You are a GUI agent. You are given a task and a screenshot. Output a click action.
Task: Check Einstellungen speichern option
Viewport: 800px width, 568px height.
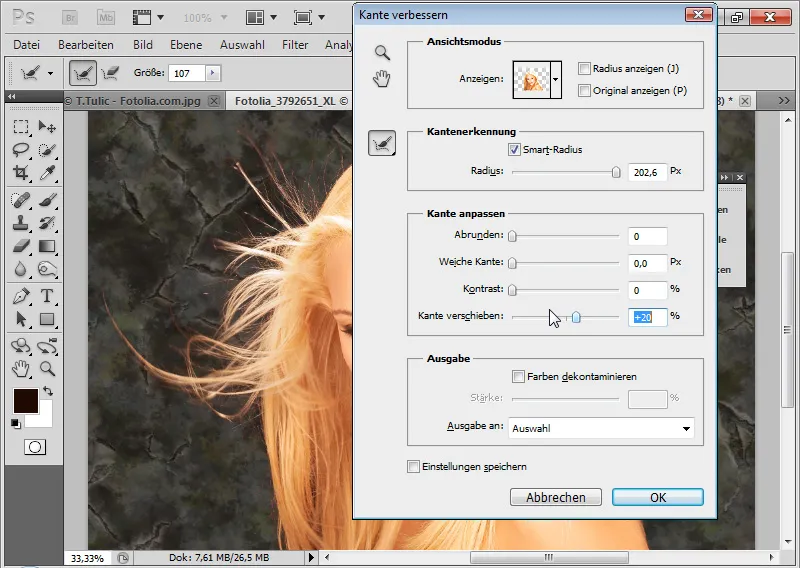point(413,466)
